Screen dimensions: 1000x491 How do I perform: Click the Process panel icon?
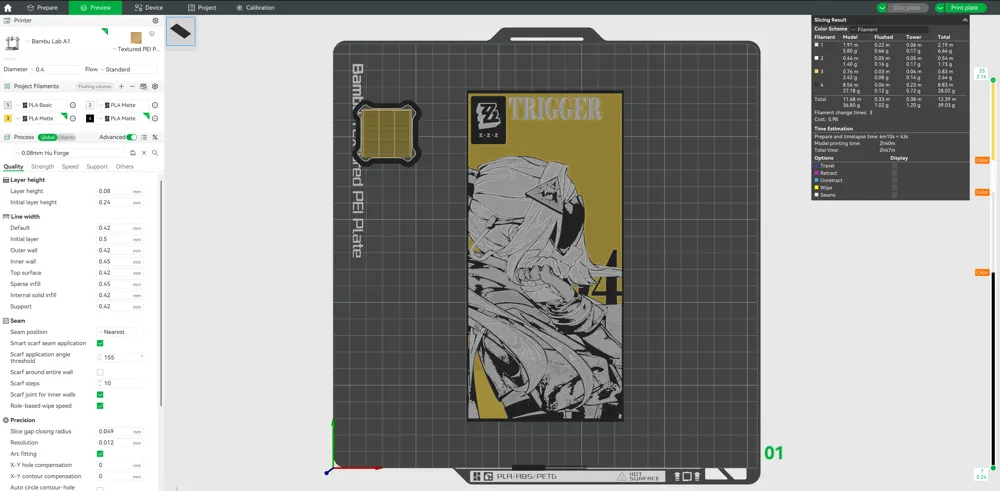click(8, 137)
